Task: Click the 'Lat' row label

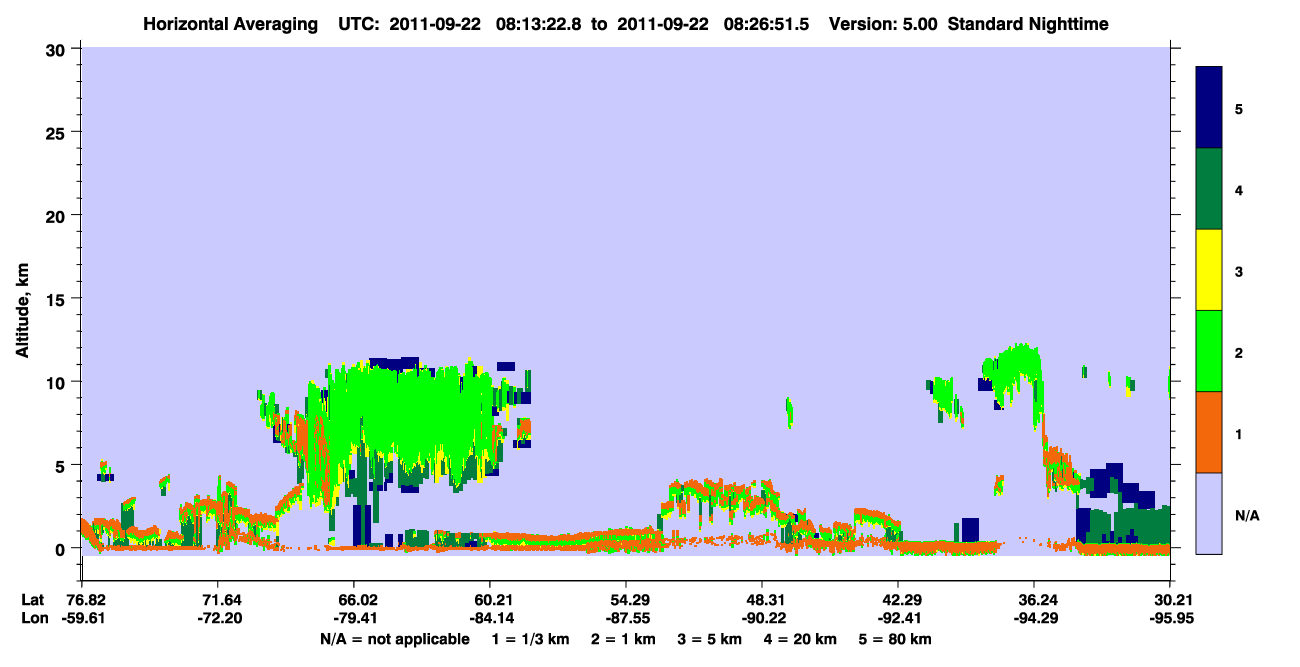Action: tap(32, 600)
